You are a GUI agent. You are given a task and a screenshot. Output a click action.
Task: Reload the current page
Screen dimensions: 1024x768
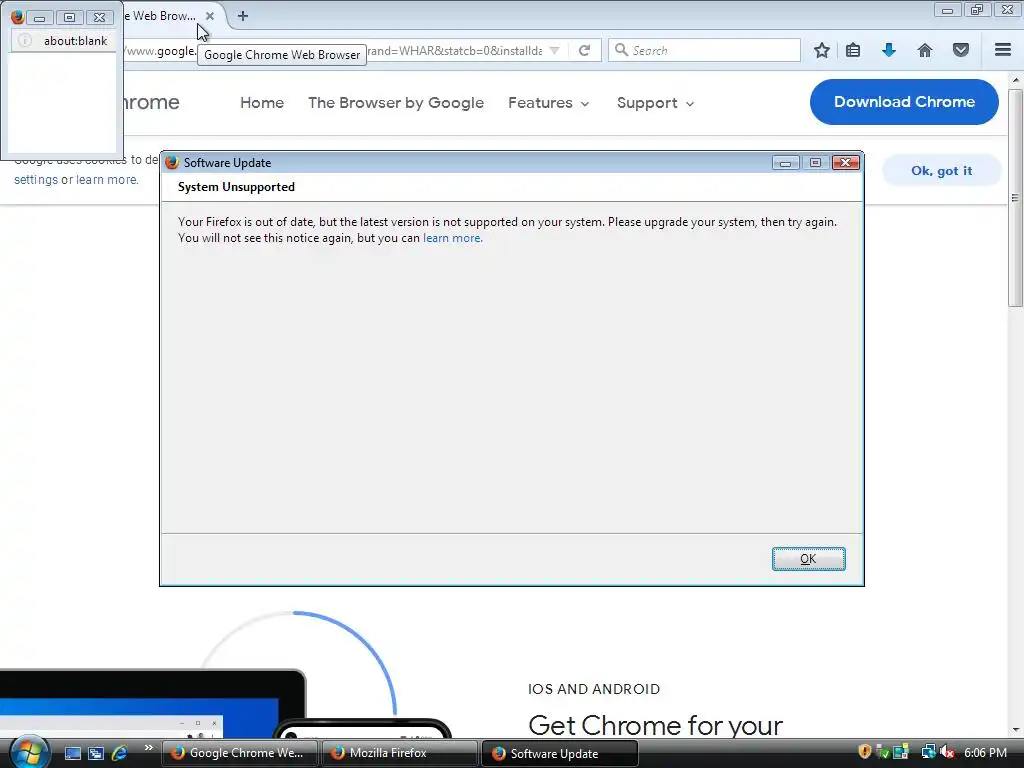pyautogui.click(x=584, y=50)
